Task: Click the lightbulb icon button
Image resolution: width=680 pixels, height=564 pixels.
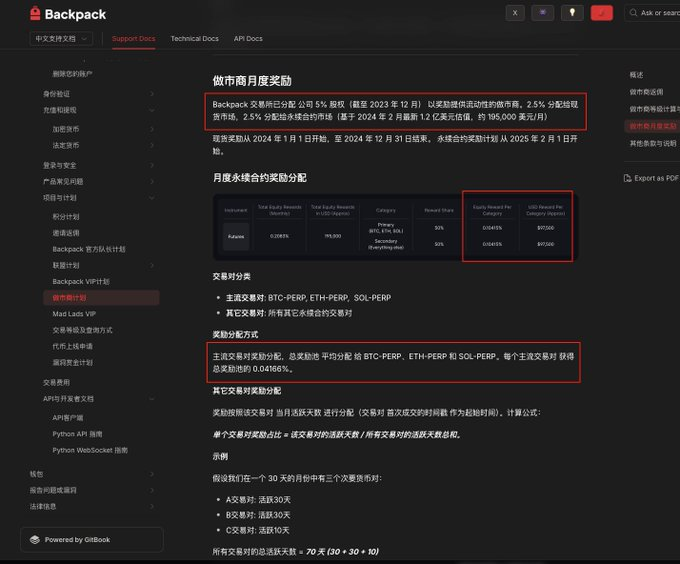Action: [x=572, y=13]
